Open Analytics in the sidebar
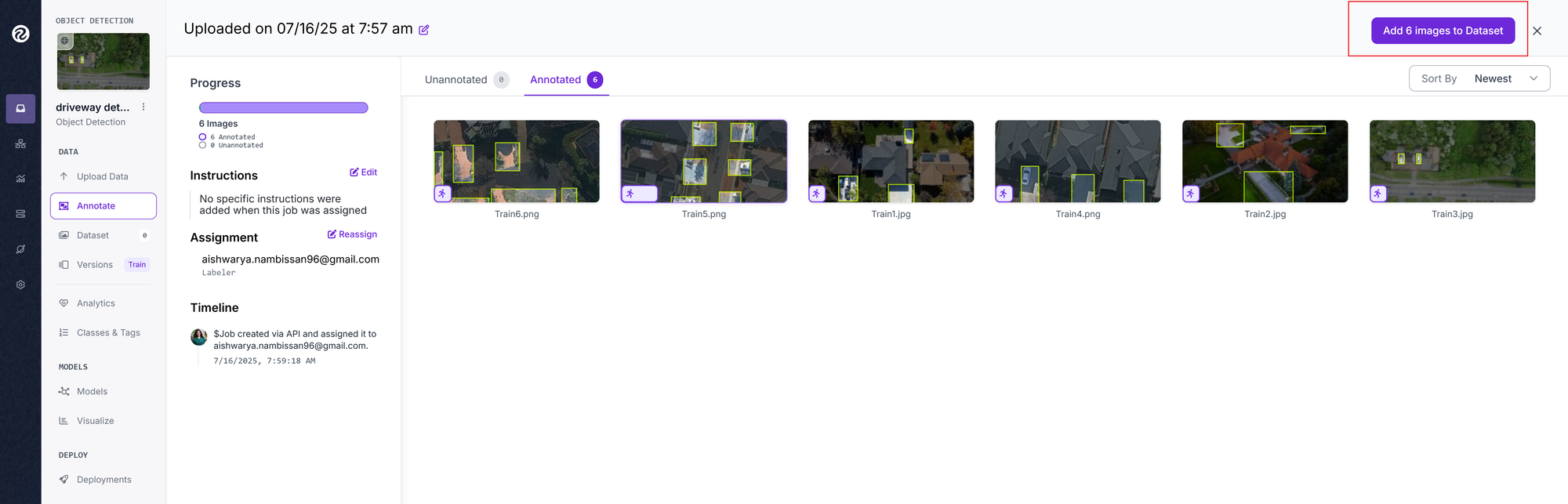 coord(103,303)
